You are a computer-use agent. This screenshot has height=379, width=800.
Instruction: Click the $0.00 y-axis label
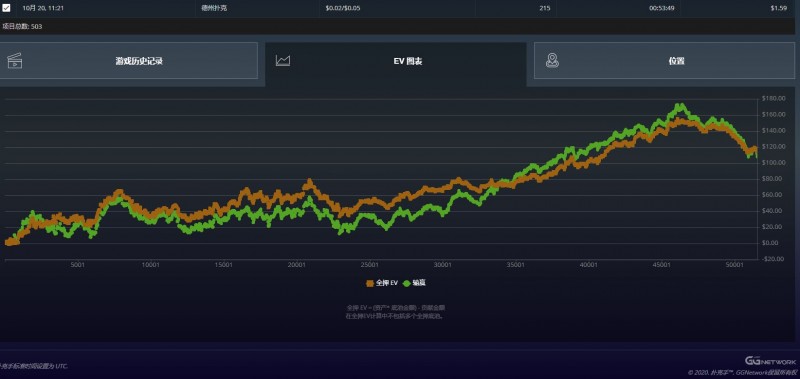771,243
